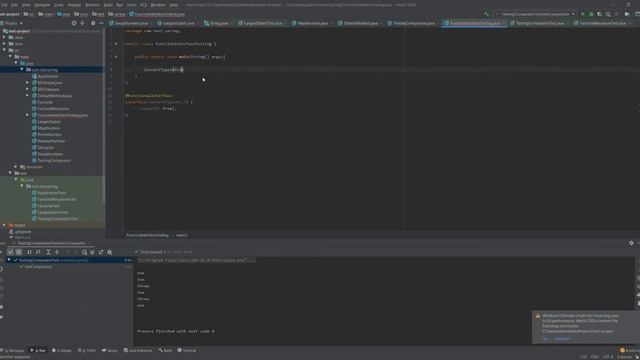This screenshot has height=360, width=640.
Task: Open the Window menu
Action: [x=158, y=5]
